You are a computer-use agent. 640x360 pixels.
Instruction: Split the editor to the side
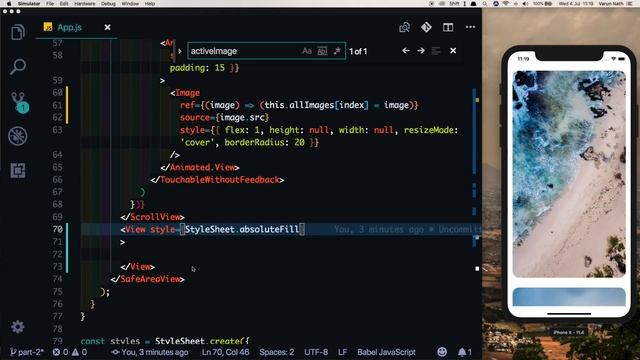448,27
